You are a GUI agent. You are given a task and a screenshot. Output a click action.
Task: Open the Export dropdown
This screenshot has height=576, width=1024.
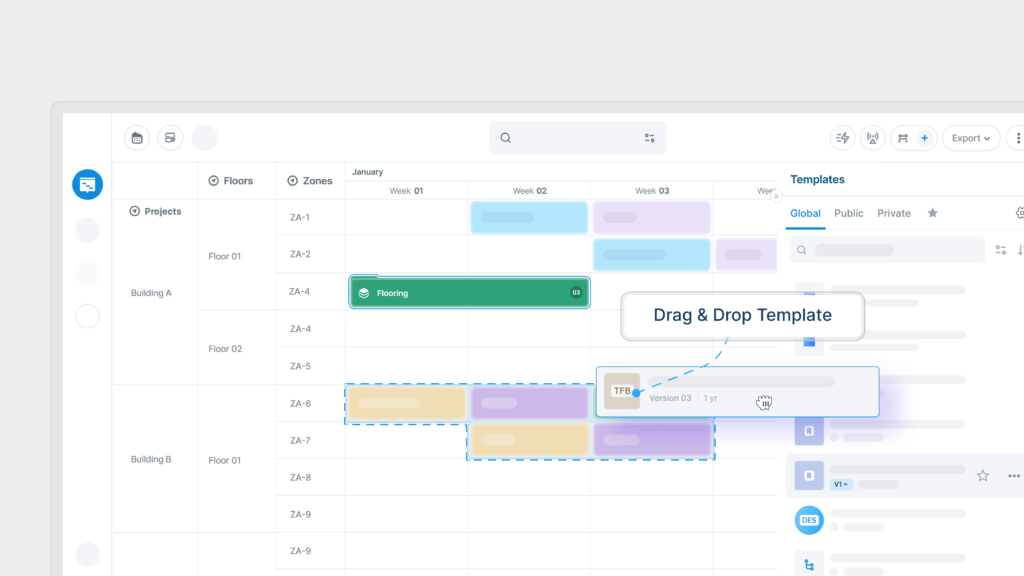pos(971,138)
